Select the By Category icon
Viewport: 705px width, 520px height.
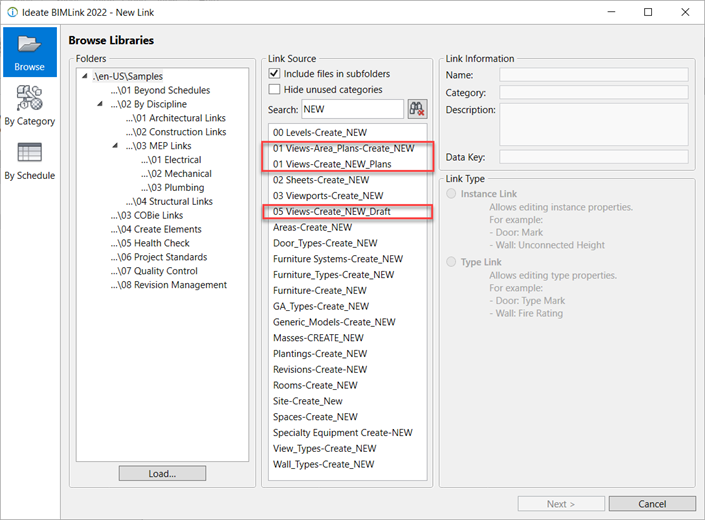(x=29, y=106)
